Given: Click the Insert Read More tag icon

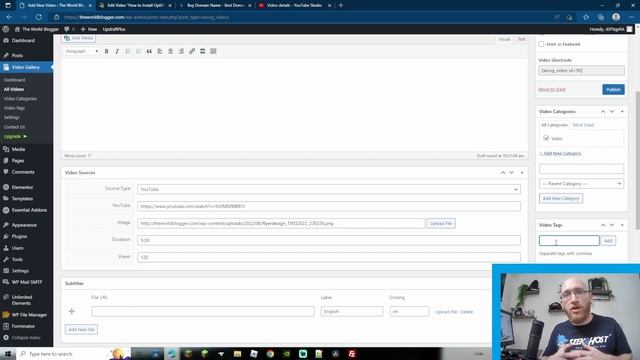Looking at the screenshot, I should (202, 51).
